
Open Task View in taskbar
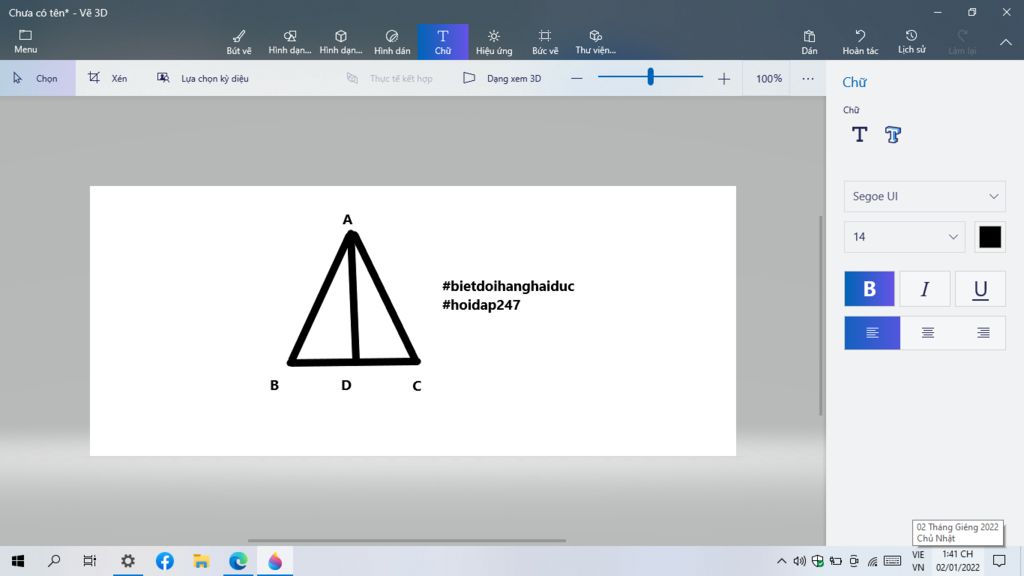(89, 561)
